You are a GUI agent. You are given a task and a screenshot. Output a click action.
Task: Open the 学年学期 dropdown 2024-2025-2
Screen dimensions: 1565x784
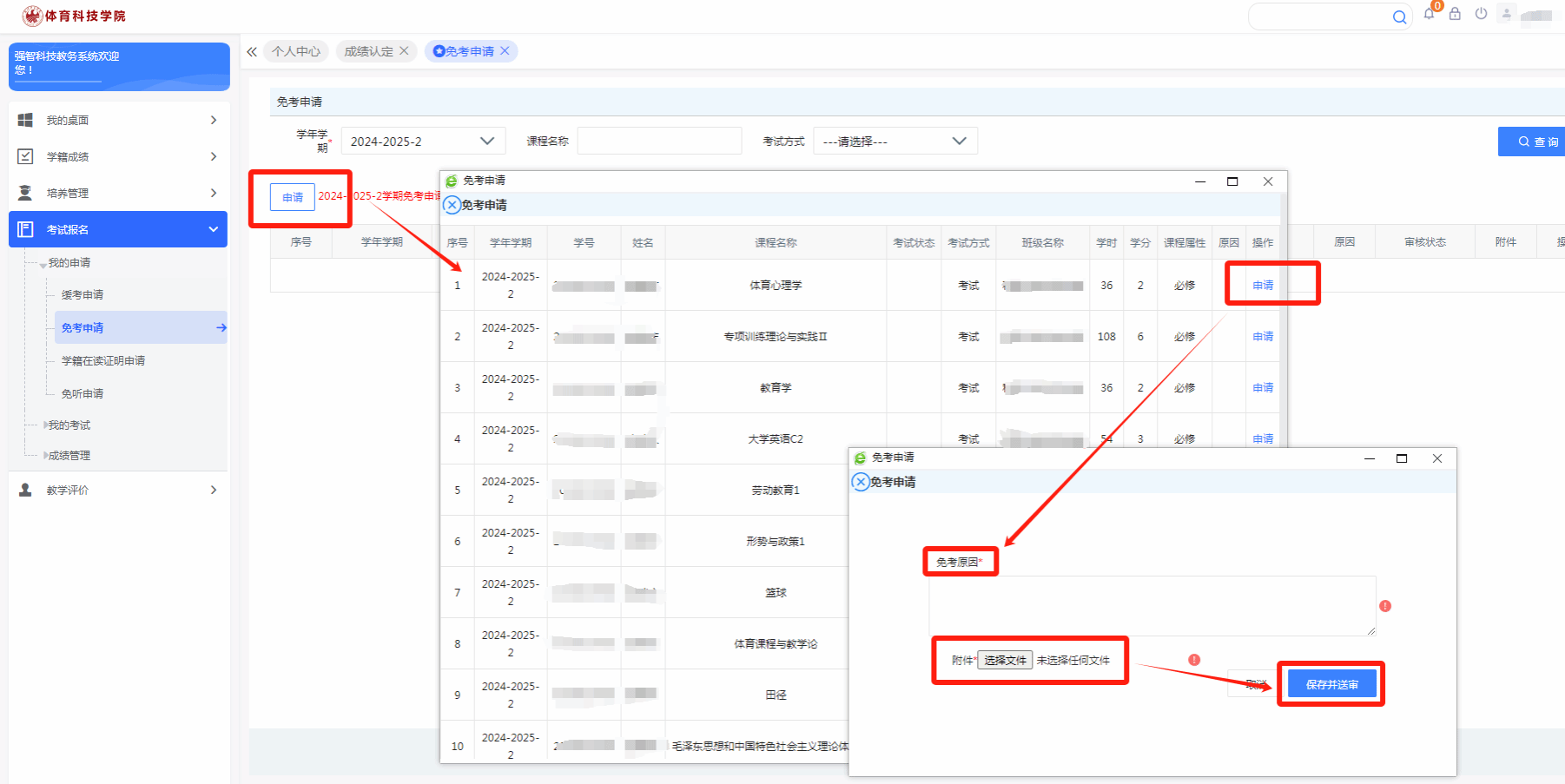point(422,141)
